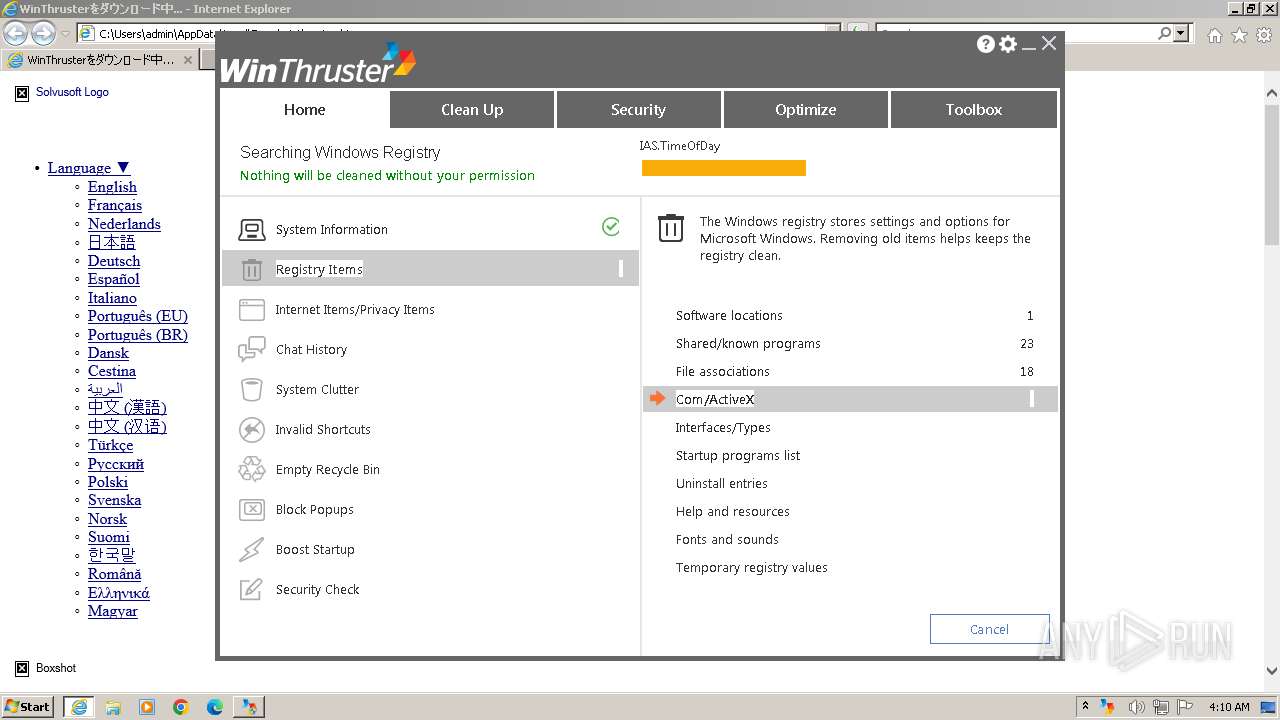1280x720 pixels.
Task: Click the Registry Items trash icon
Action: 252,270
